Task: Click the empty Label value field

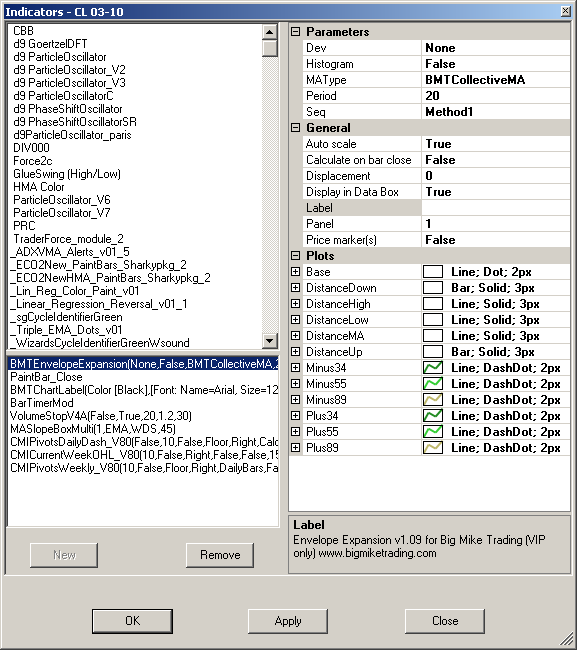Action: (x=496, y=208)
